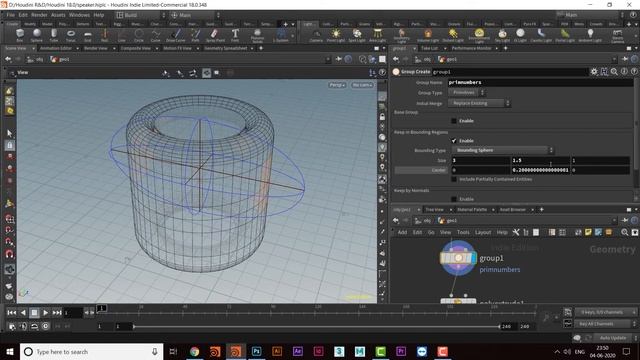
Task: Open the Bounding Type dropdown
Action: tap(502, 150)
